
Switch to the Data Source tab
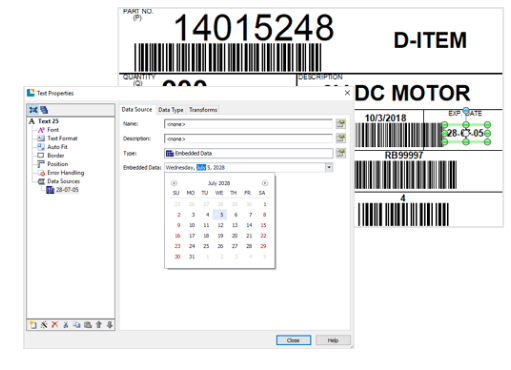tap(137, 109)
